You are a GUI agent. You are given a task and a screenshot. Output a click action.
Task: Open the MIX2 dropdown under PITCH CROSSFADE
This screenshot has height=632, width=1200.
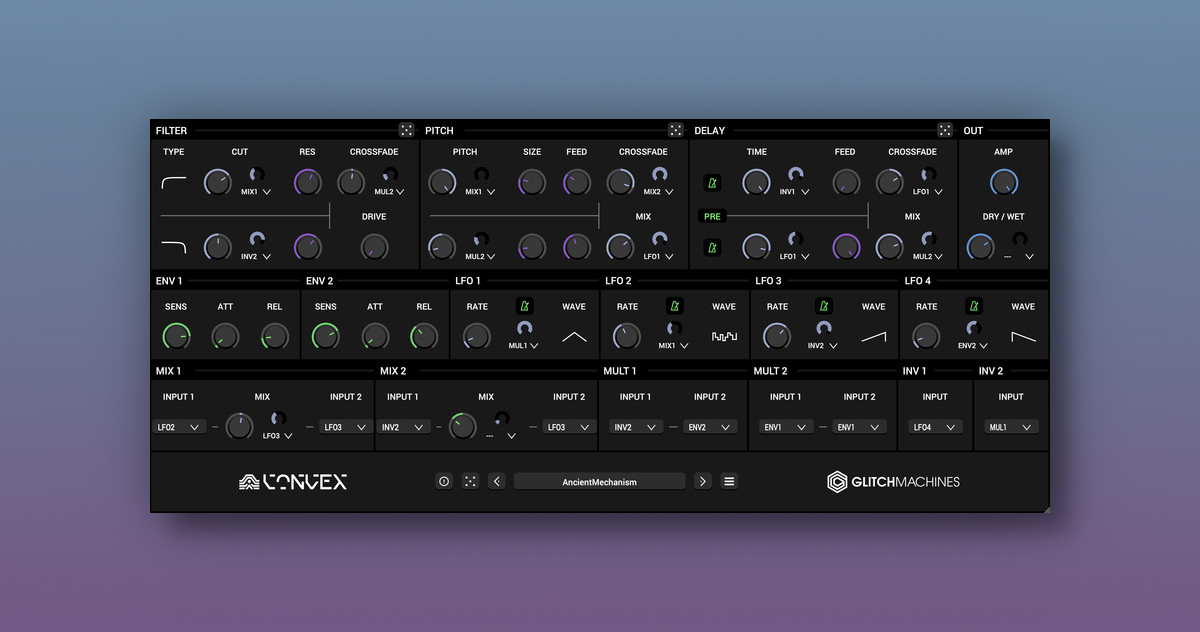pos(659,192)
